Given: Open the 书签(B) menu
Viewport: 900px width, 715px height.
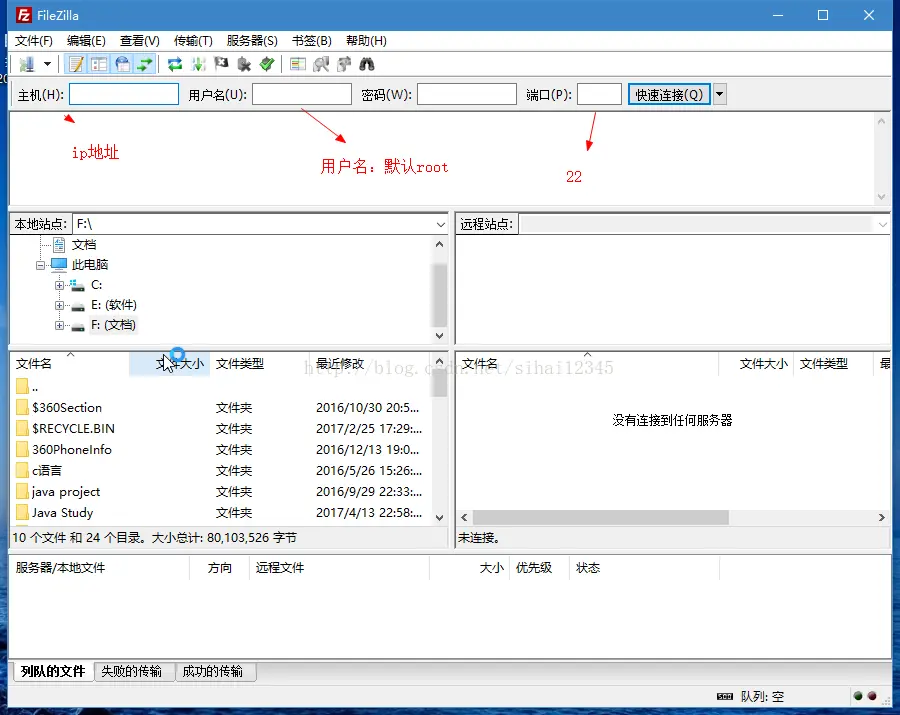Looking at the screenshot, I should (x=312, y=41).
